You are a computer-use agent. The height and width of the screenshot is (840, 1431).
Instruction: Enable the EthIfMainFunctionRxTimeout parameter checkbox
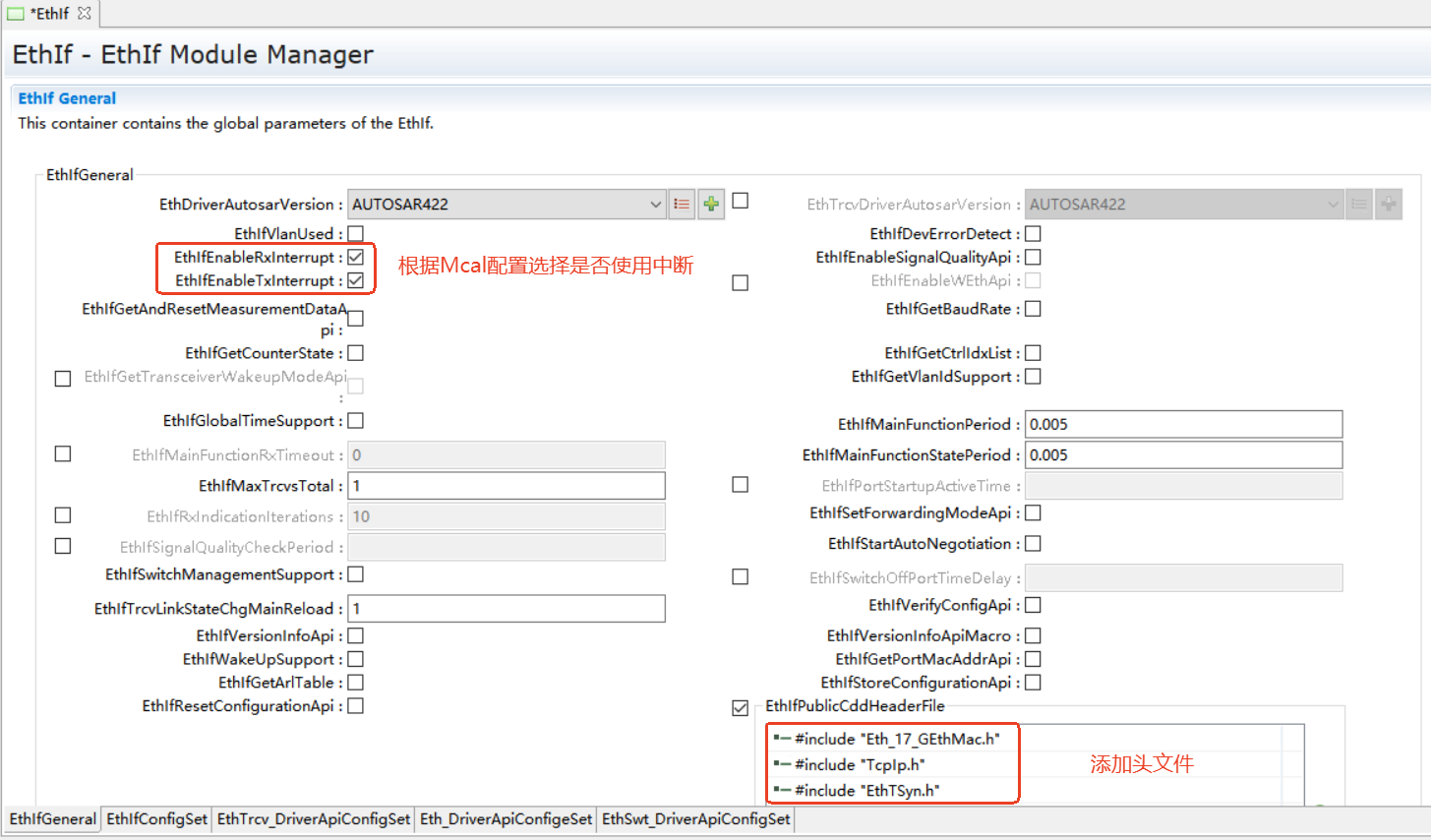click(63, 453)
